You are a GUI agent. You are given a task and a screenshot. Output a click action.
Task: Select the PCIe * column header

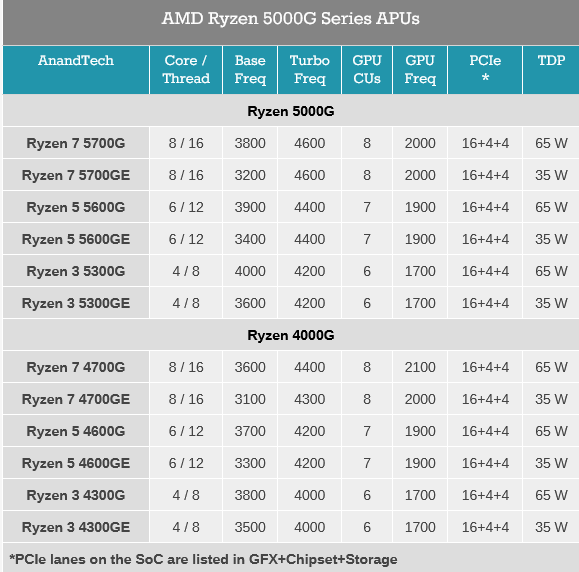click(485, 69)
